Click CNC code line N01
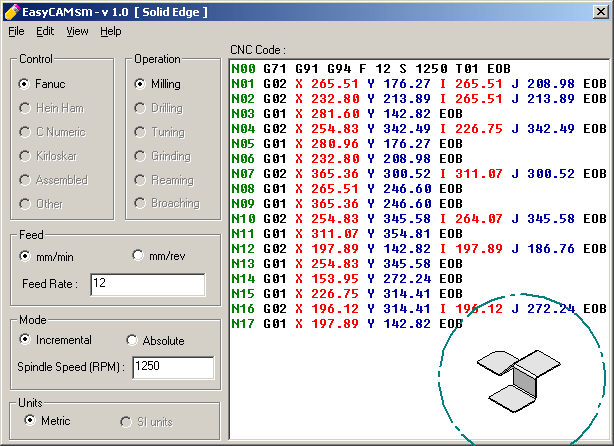614x446 pixels. pyautogui.click(x=419, y=84)
